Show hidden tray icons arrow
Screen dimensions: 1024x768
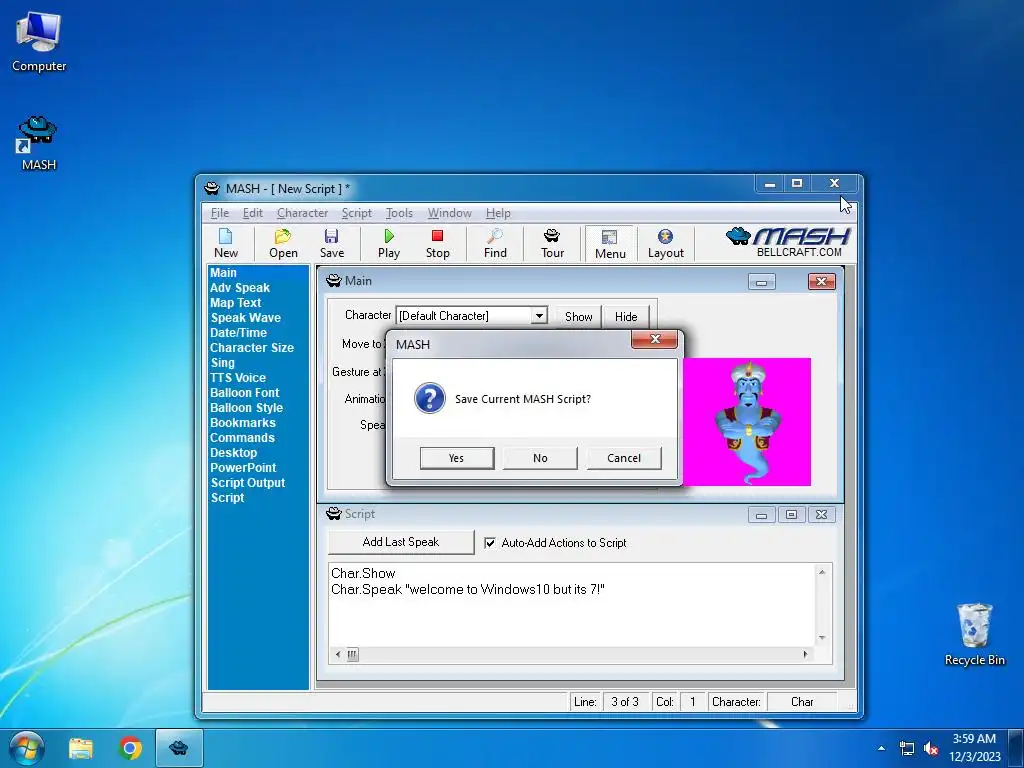click(882, 748)
